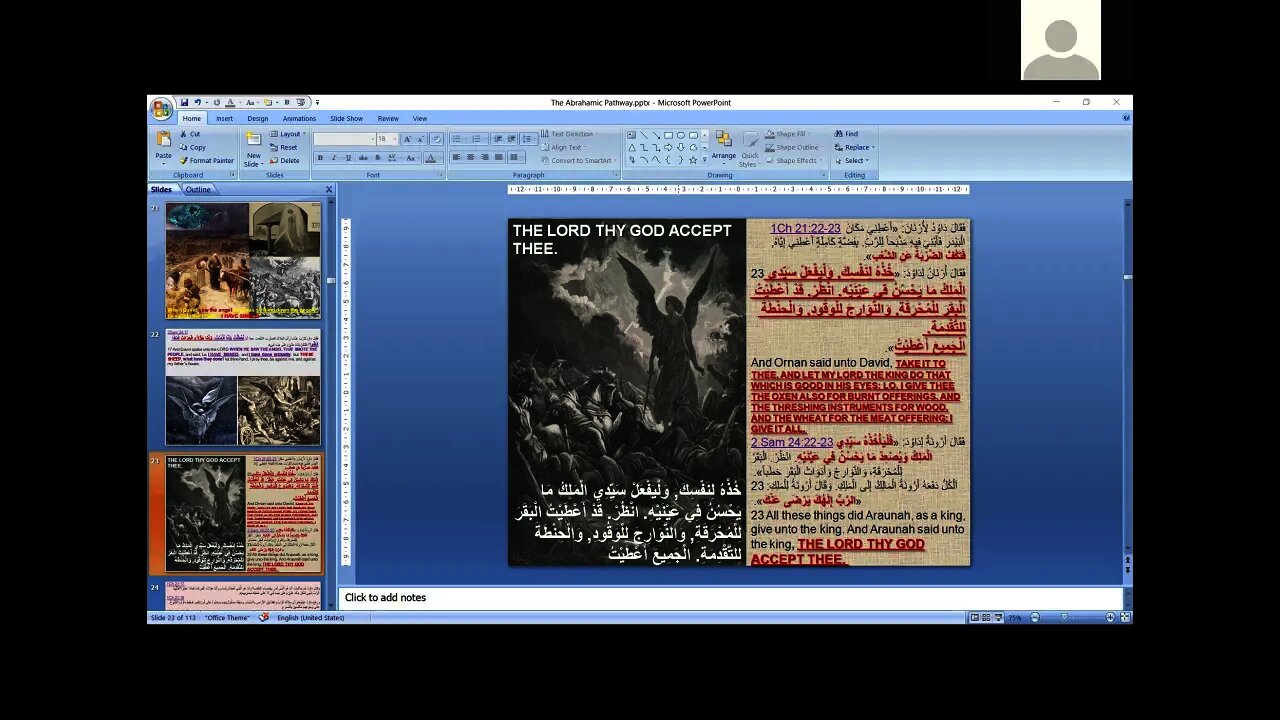Toggle Underline formatting
This screenshot has height=720, width=1280.
(348, 157)
